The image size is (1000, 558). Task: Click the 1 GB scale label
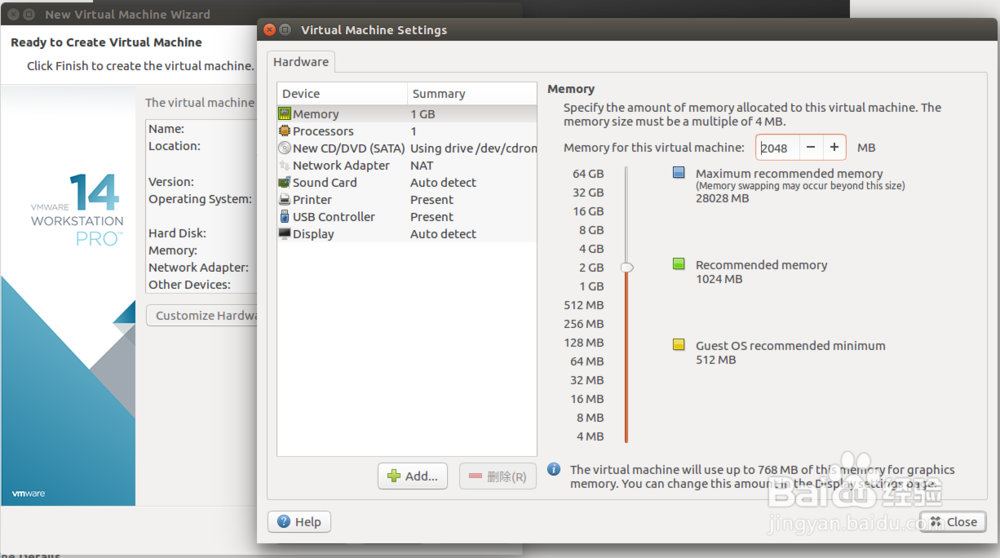[x=591, y=287]
